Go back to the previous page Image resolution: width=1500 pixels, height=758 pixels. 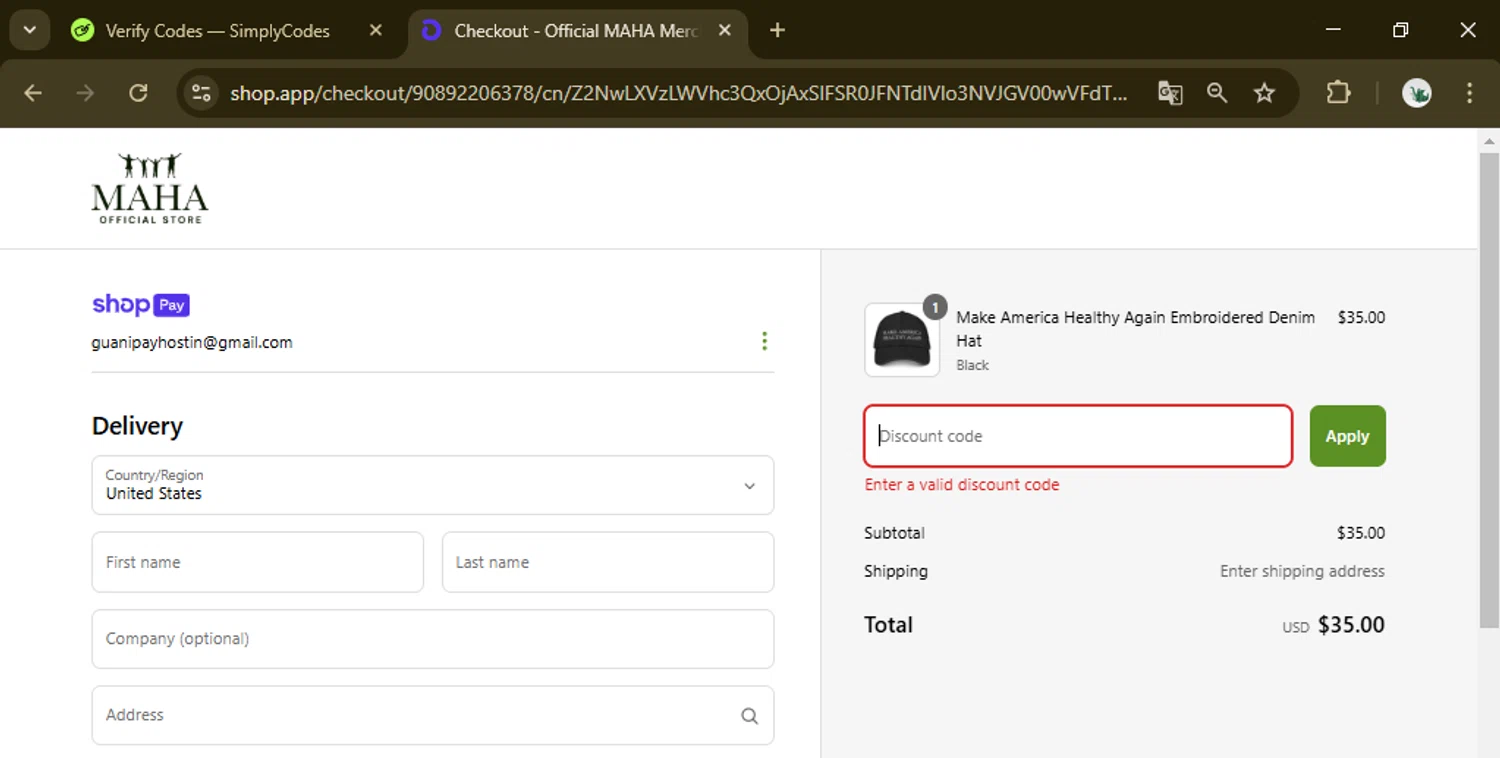(x=33, y=93)
